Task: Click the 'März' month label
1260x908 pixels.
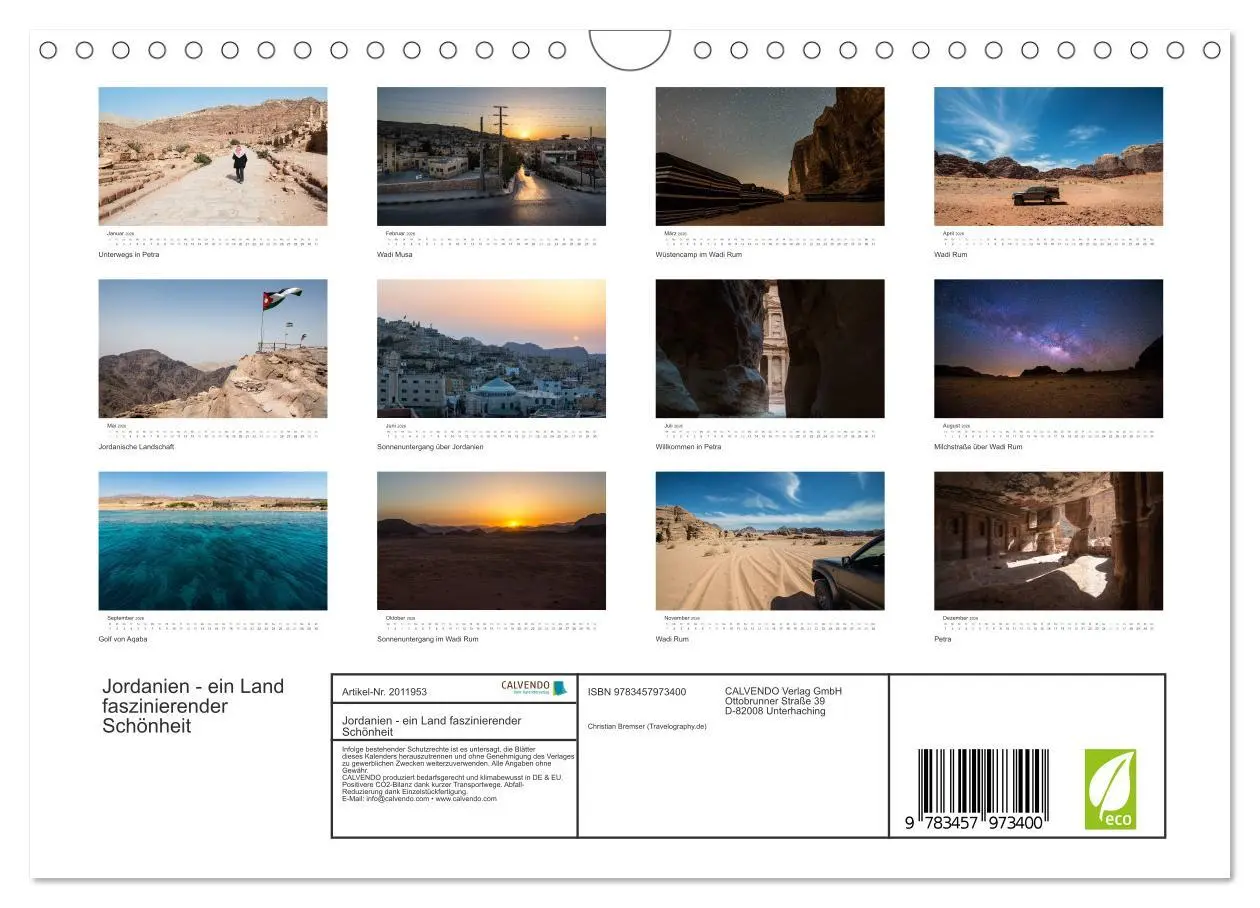Action: (670, 233)
